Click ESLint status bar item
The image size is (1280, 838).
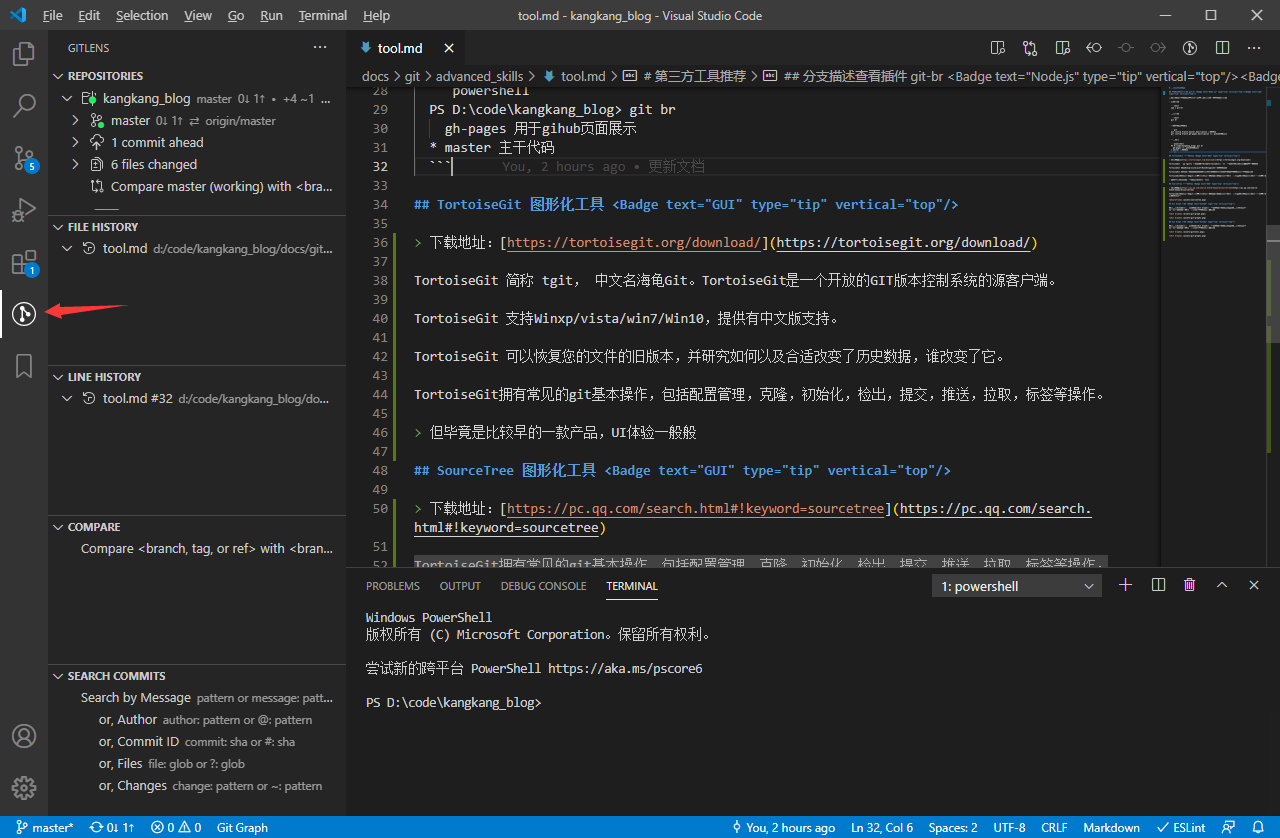(x=1180, y=827)
